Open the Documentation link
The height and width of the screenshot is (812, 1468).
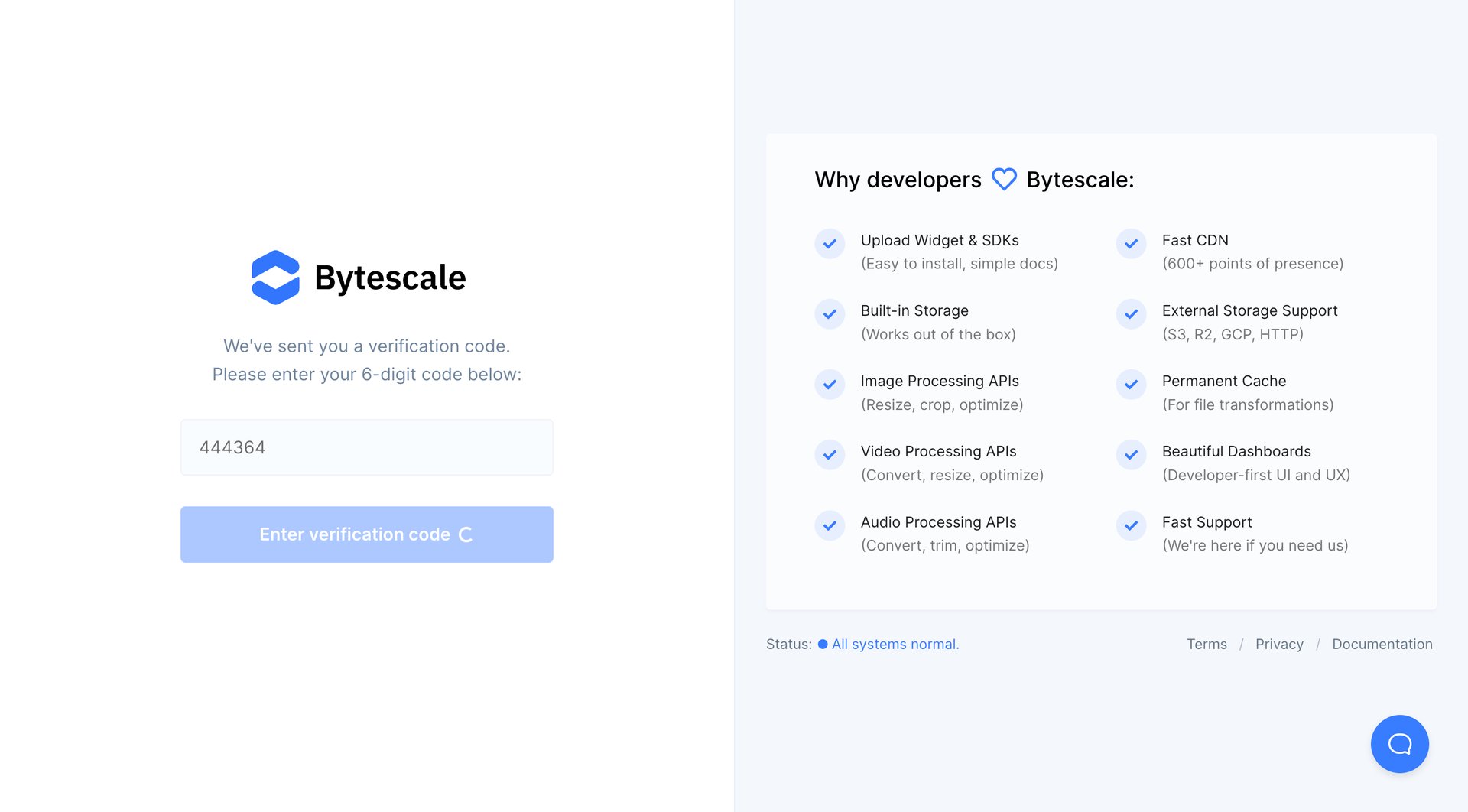(x=1382, y=645)
